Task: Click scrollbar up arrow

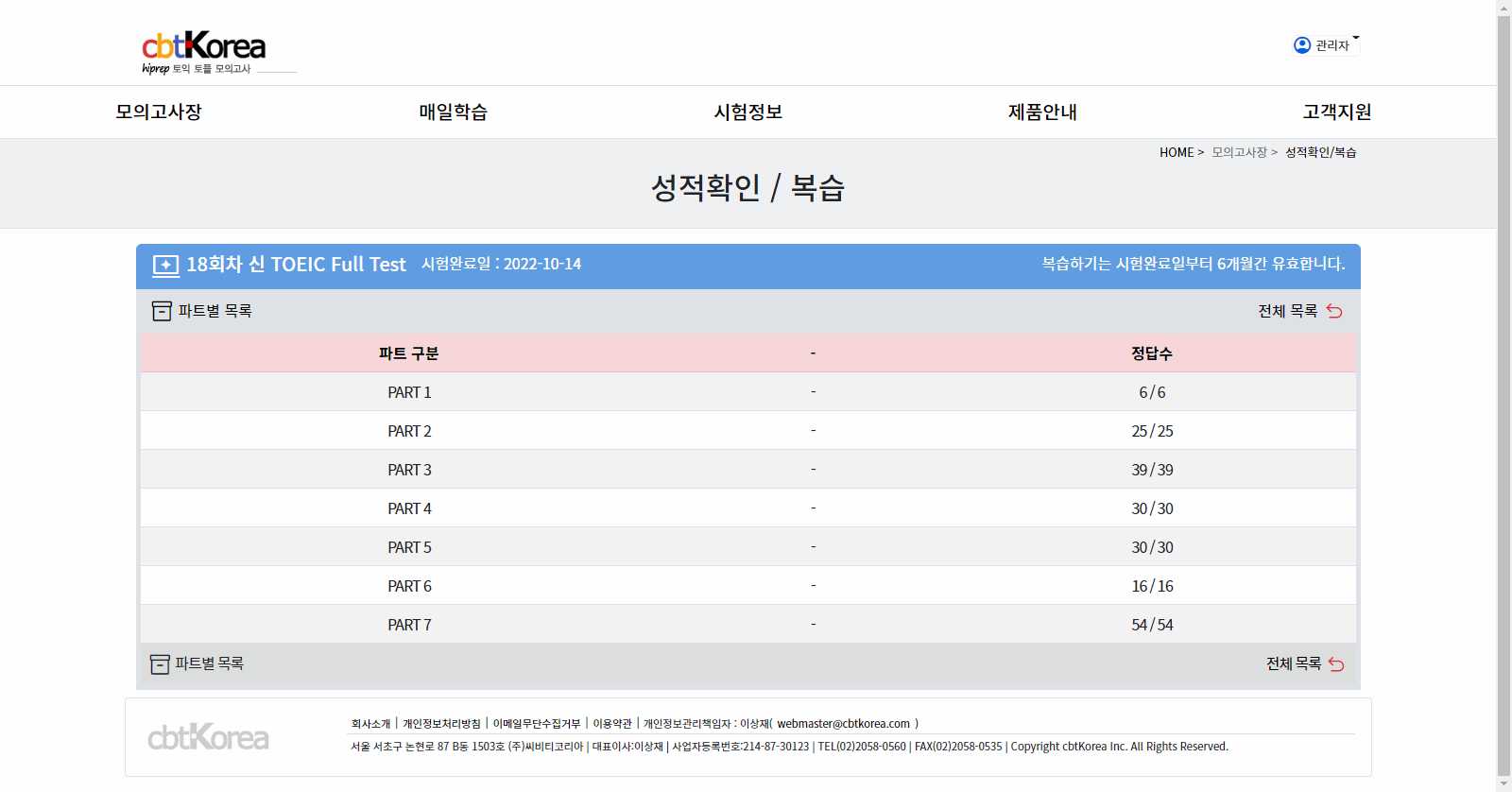Action: click(1504, 7)
